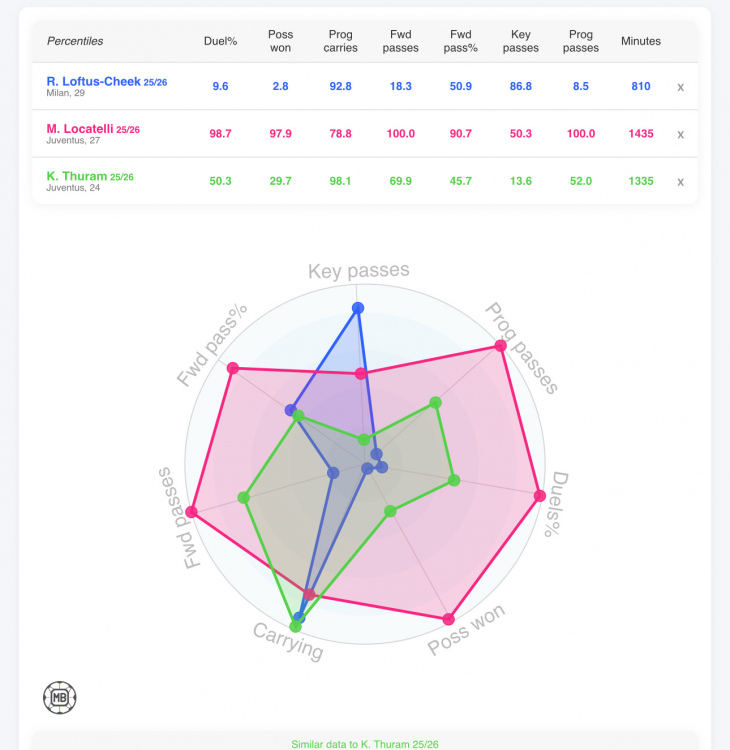Sort by Key passes column header
This screenshot has width=730, height=750.
(x=521, y=41)
